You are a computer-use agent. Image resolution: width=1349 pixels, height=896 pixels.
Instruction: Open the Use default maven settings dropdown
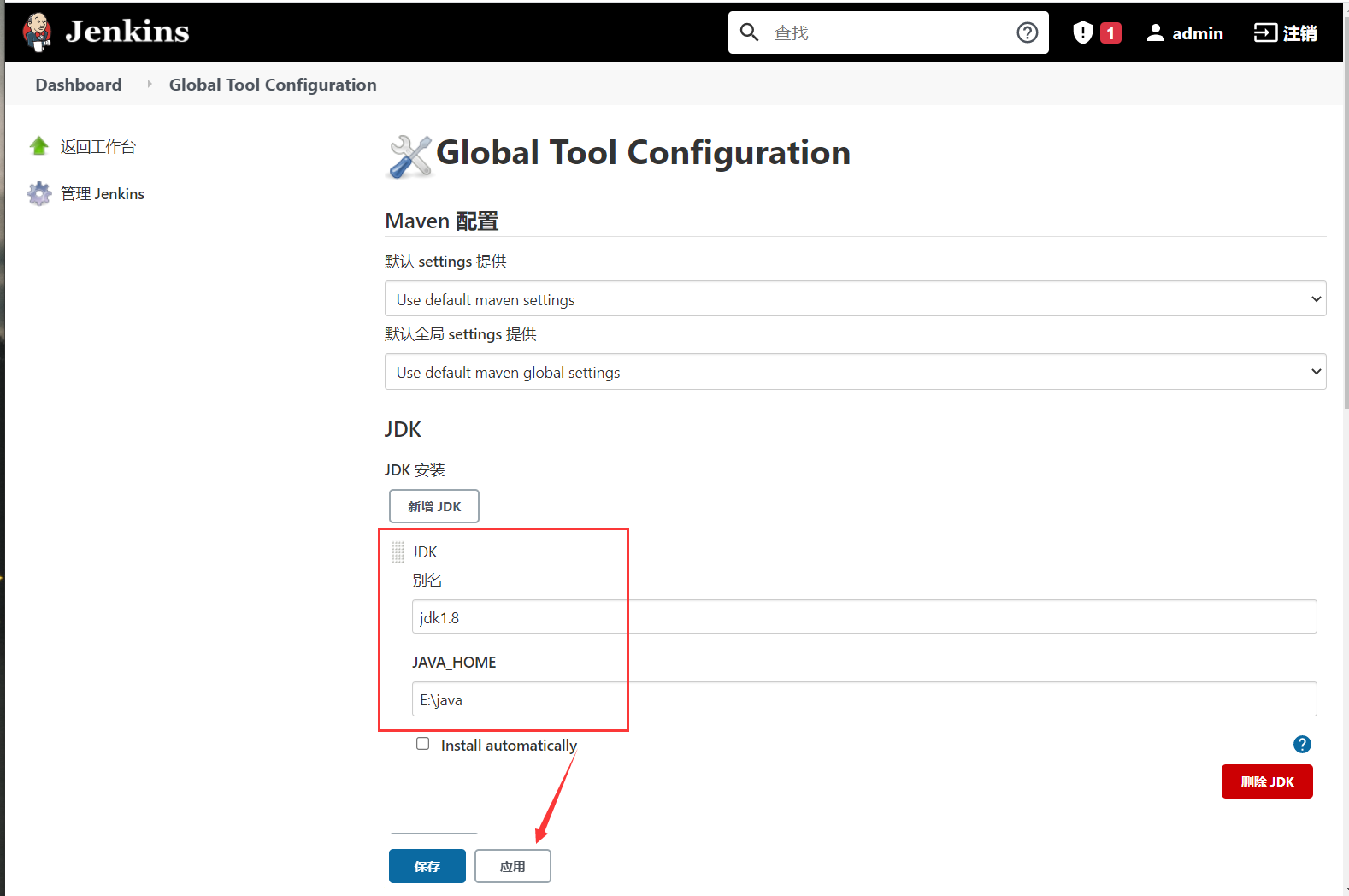click(x=855, y=299)
